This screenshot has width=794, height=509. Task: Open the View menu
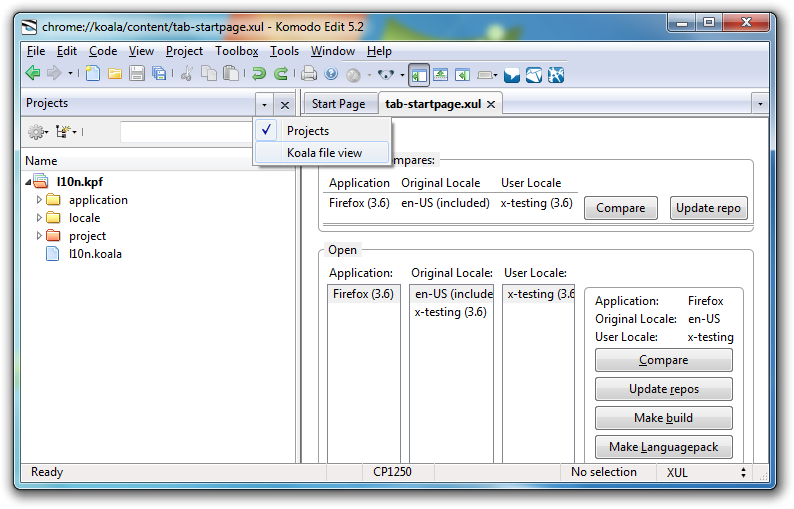(141, 51)
